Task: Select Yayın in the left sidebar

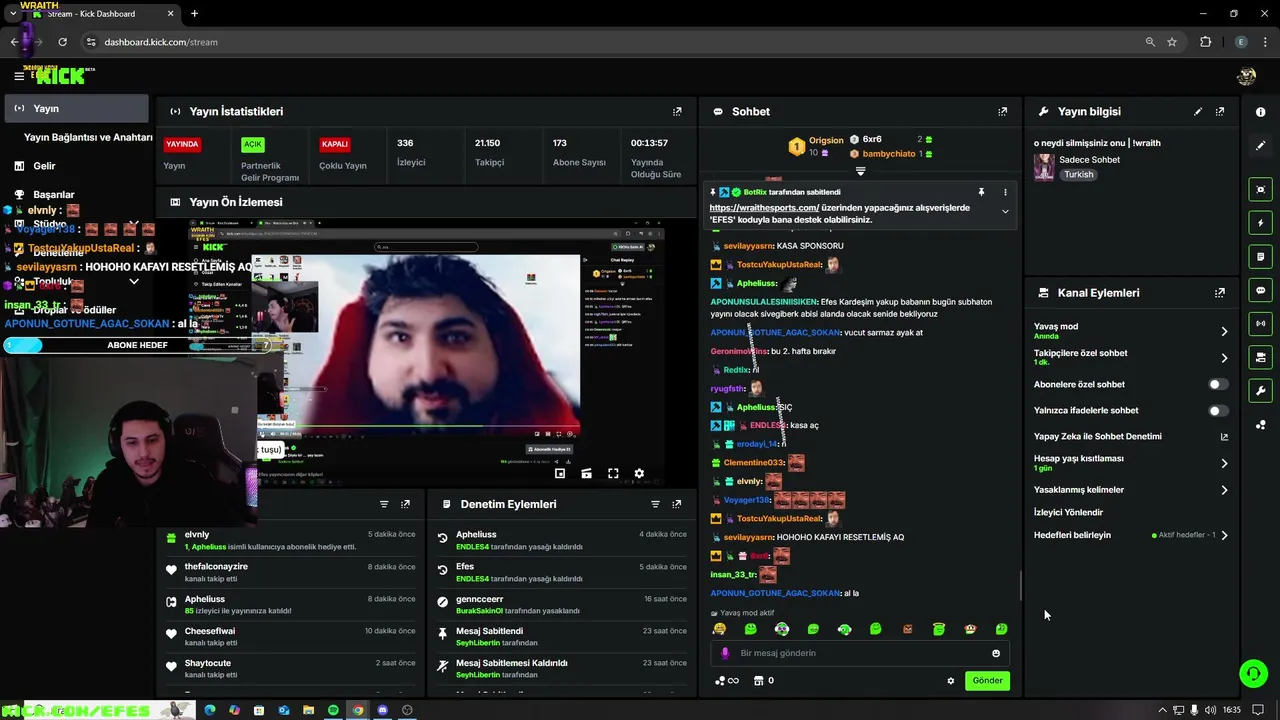Action: pyautogui.click(x=76, y=108)
